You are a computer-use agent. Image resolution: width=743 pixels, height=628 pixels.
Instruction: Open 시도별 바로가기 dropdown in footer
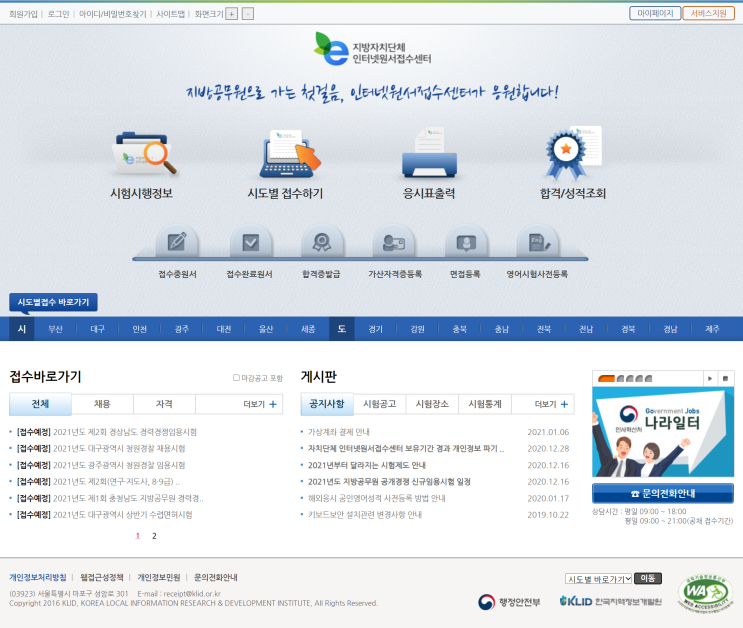tap(598, 579)
